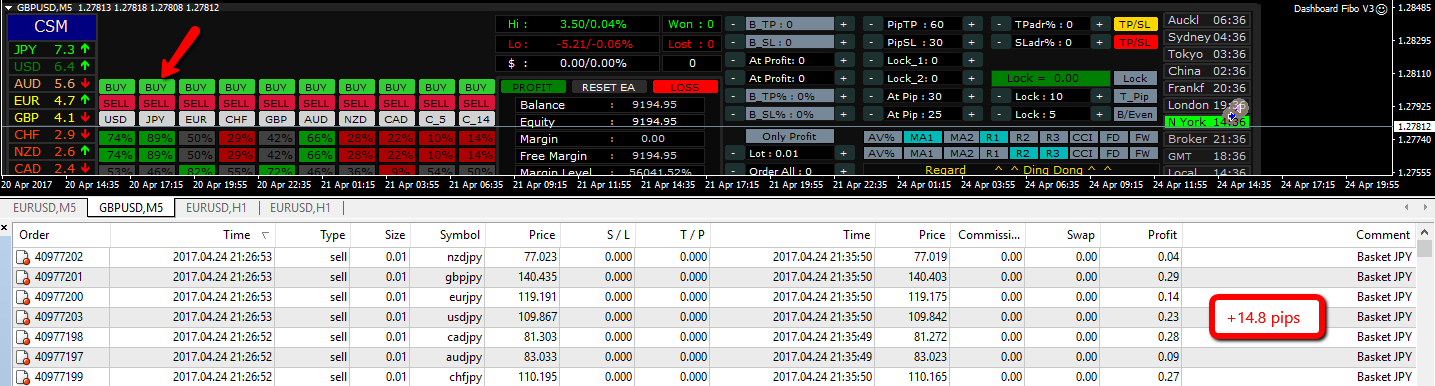This screenshot has height=386, width=1435.
Task: Decrease Lot : 0.01 with minus button
Action: 733,152
